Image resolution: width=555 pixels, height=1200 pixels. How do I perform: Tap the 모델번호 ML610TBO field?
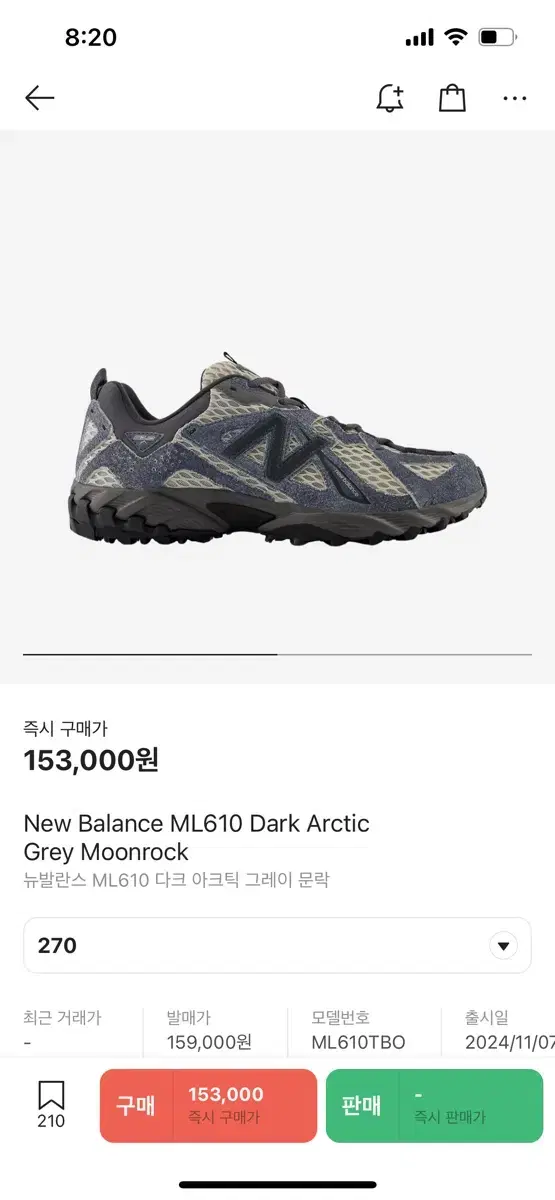[x=359, y=1030]
